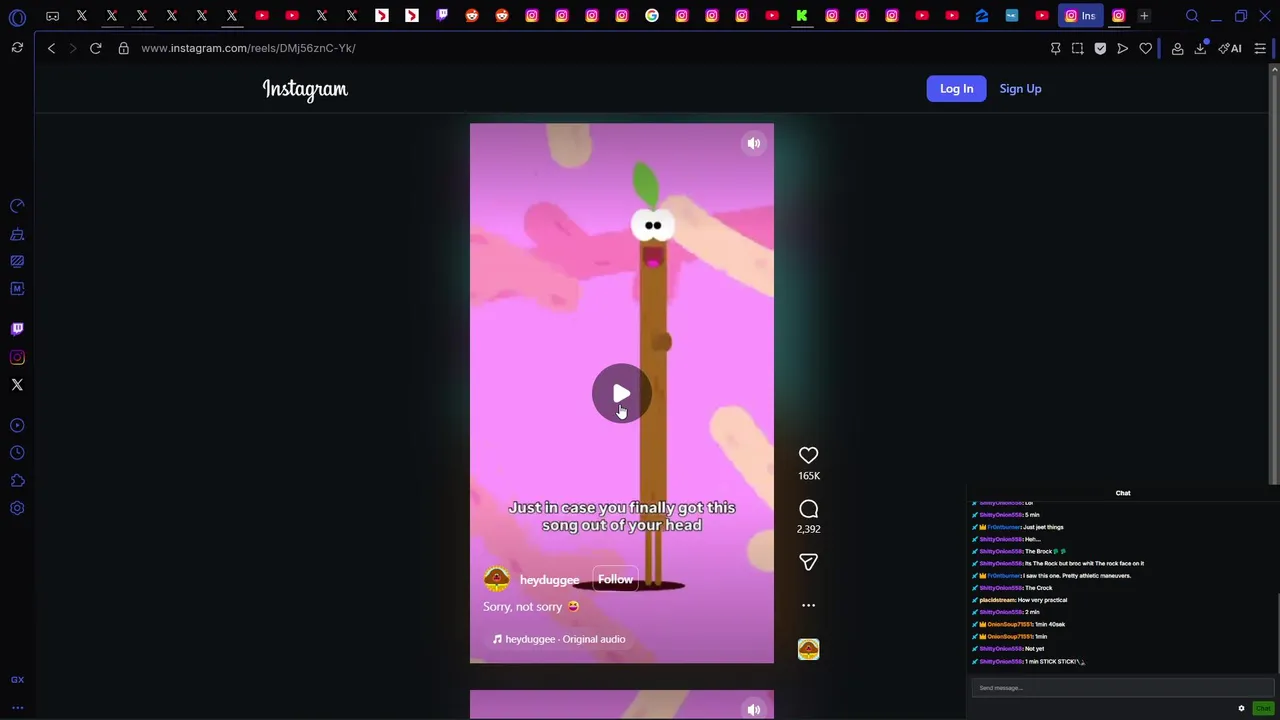The image size is (1280, 720).
Task: Open the downloads icon in the toolbar
Action: 1201,48
